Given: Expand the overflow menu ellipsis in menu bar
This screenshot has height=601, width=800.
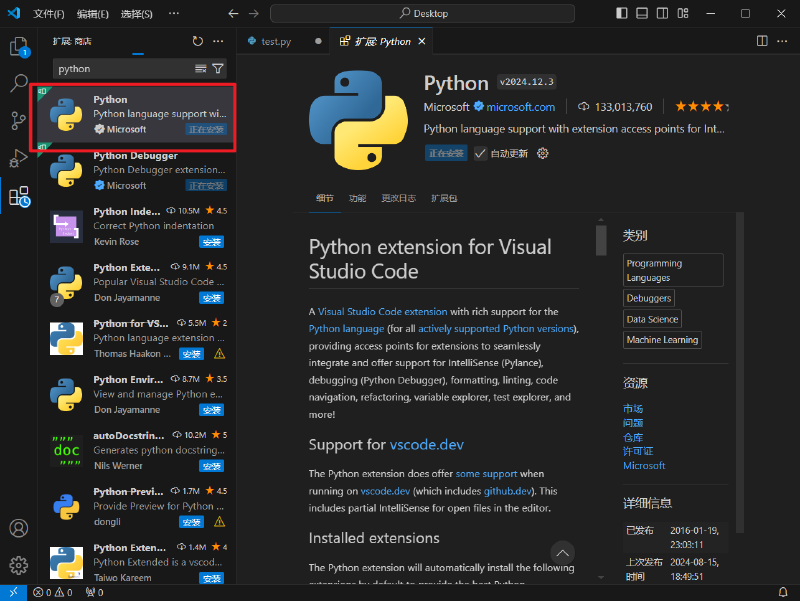Looking at the screenshot, I should 173,13.
